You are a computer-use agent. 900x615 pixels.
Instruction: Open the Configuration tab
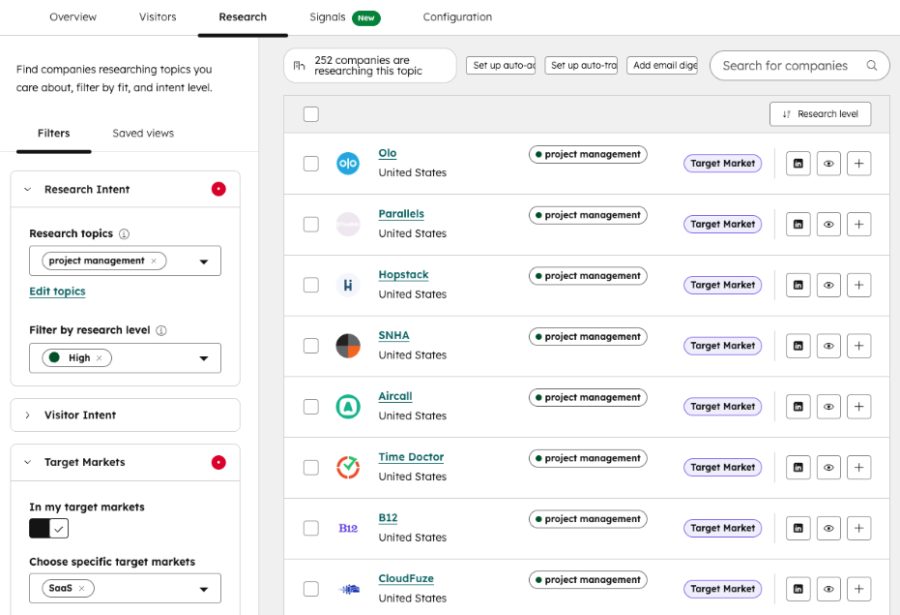pos(457,17)
